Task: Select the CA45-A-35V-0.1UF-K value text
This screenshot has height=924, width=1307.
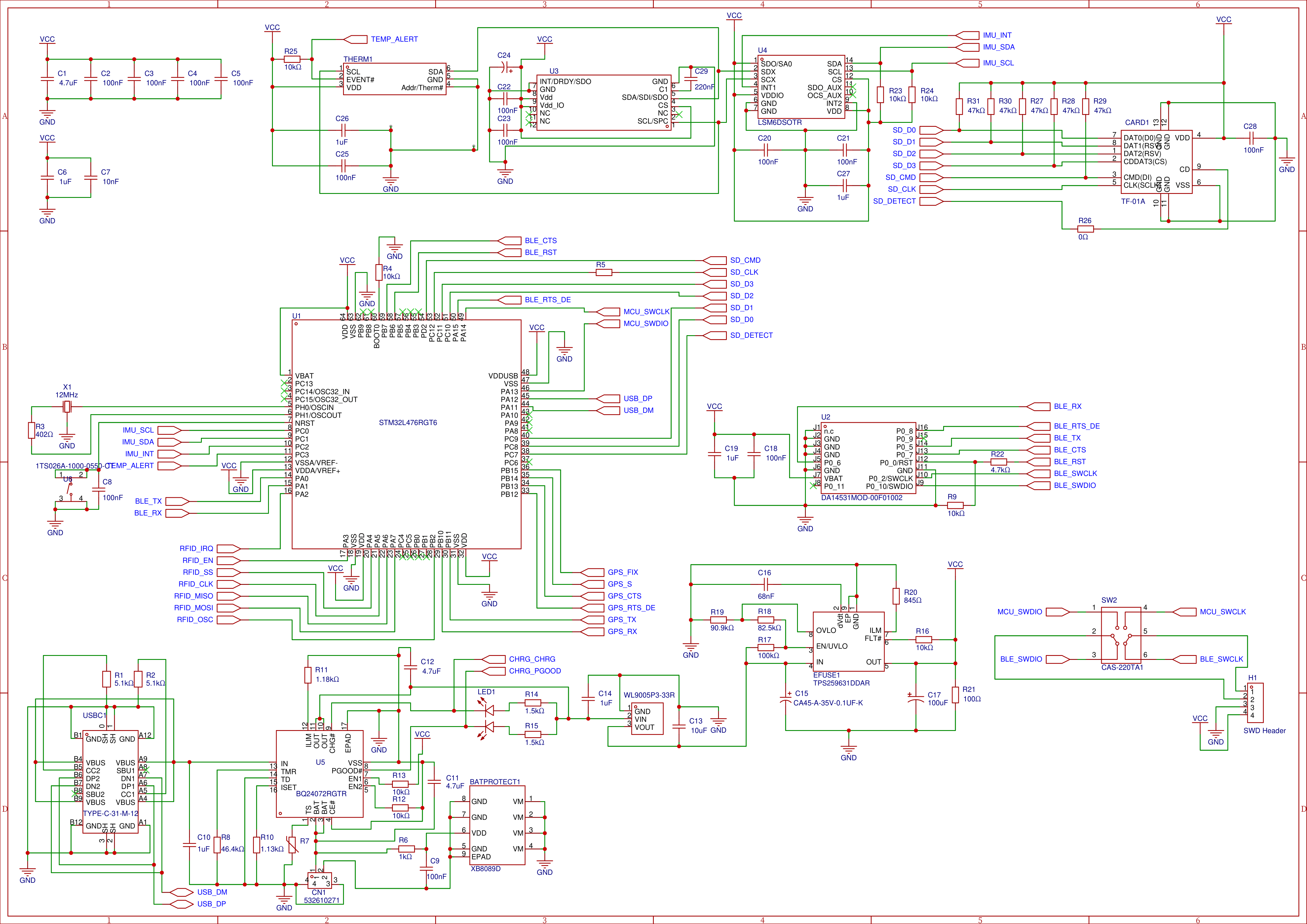Action: tap(828, 703)
